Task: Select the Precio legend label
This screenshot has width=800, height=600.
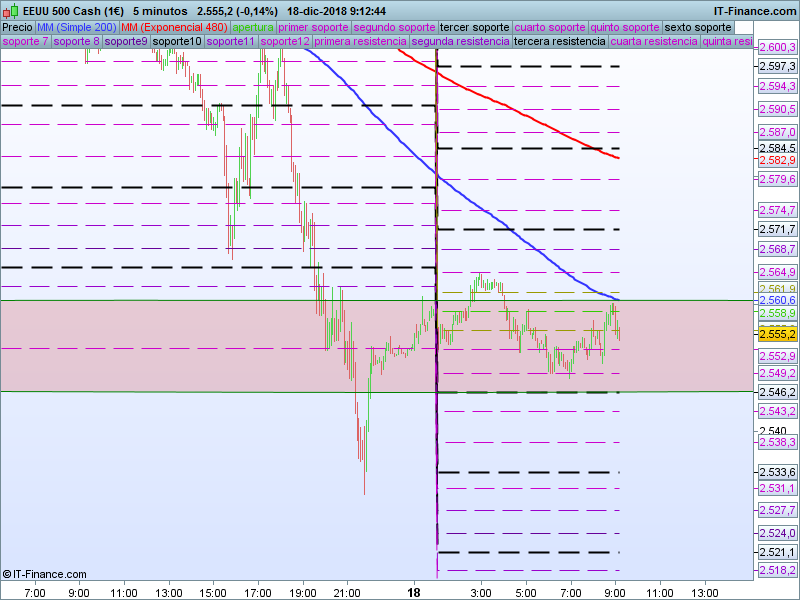Action: [x=18, y=27]
